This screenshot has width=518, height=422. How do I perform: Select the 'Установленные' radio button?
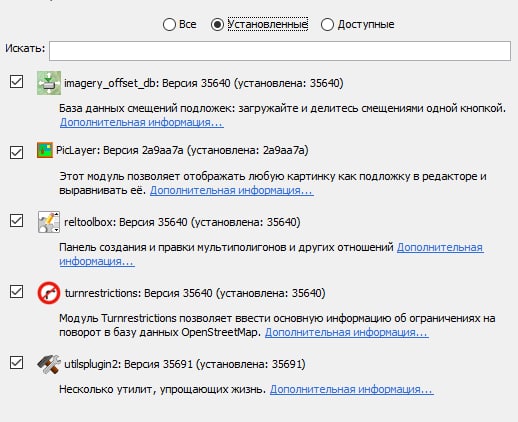[217, 24]
